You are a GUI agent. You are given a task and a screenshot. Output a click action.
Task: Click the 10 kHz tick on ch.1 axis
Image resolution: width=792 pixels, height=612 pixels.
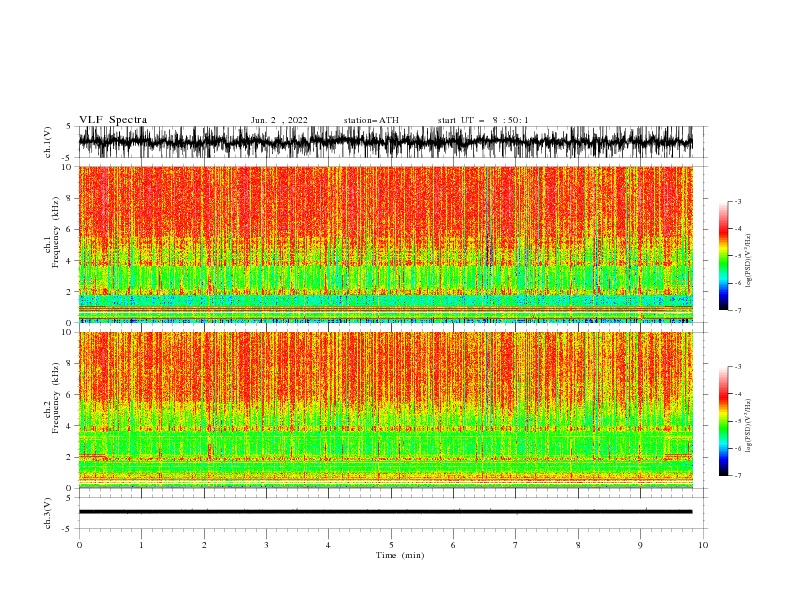point(67,167)
